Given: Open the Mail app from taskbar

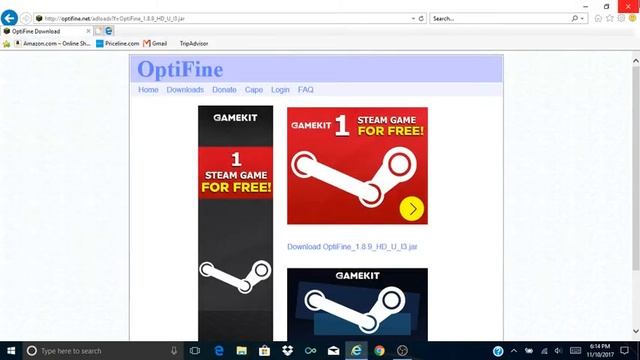Looking at the screenshot, I should click(x=333, y=351).
